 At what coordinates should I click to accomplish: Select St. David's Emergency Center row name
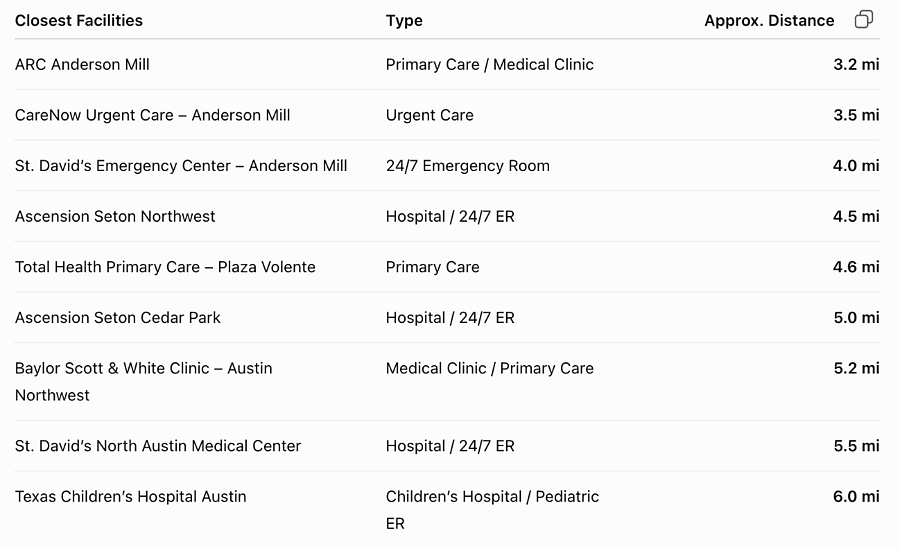pyautogui.click(x=181, y=165)
